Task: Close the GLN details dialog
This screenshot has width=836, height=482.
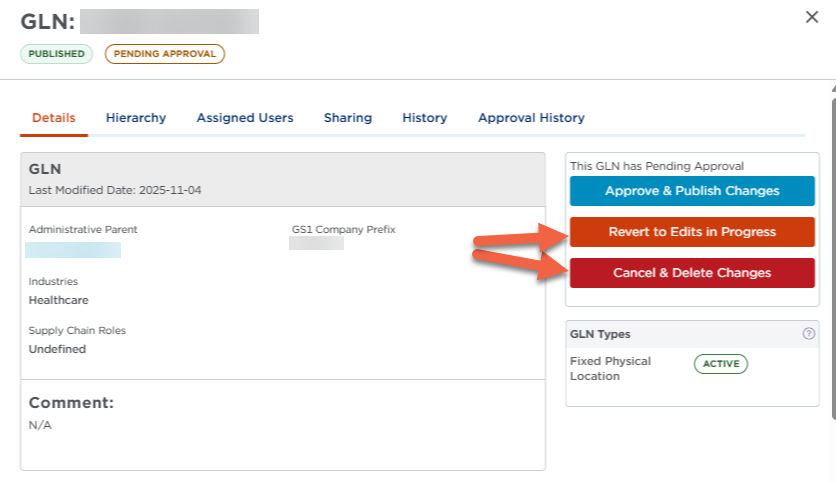Action: point(812,17)
